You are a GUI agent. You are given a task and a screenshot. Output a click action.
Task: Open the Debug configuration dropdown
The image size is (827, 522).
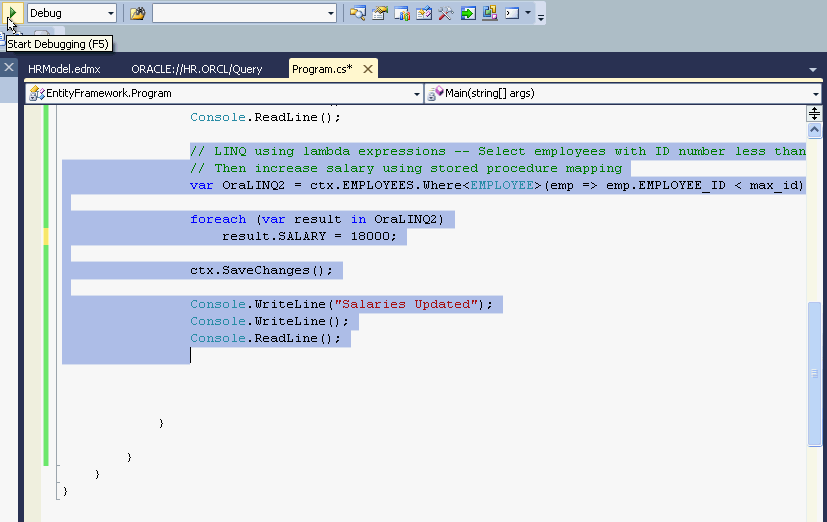tap(110, 13)
